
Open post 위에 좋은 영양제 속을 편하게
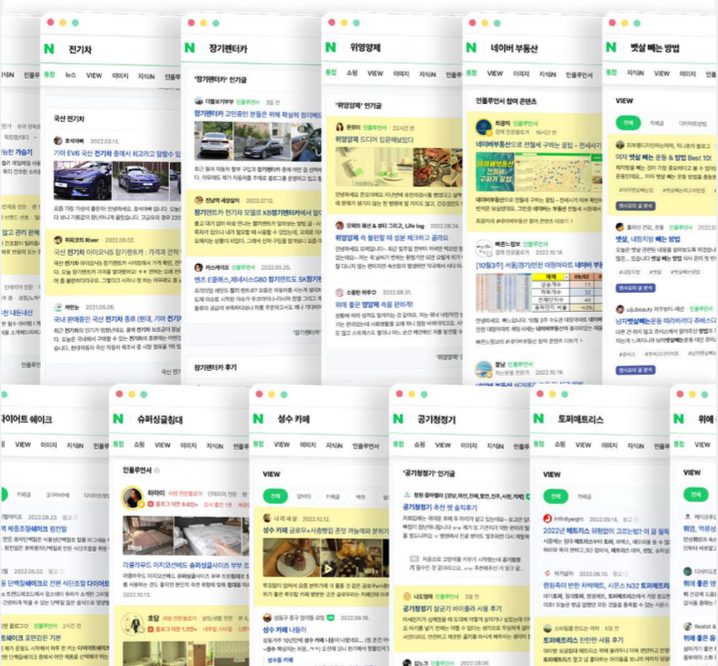[374, 304]
